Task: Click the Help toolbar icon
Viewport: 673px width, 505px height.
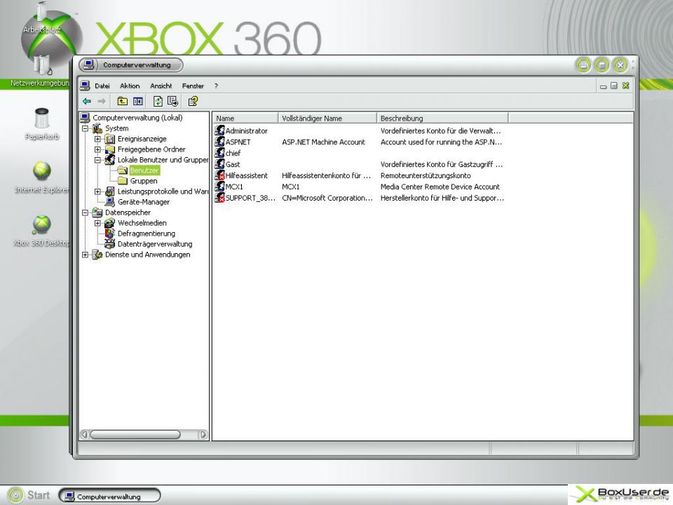Action: [193, 101]
